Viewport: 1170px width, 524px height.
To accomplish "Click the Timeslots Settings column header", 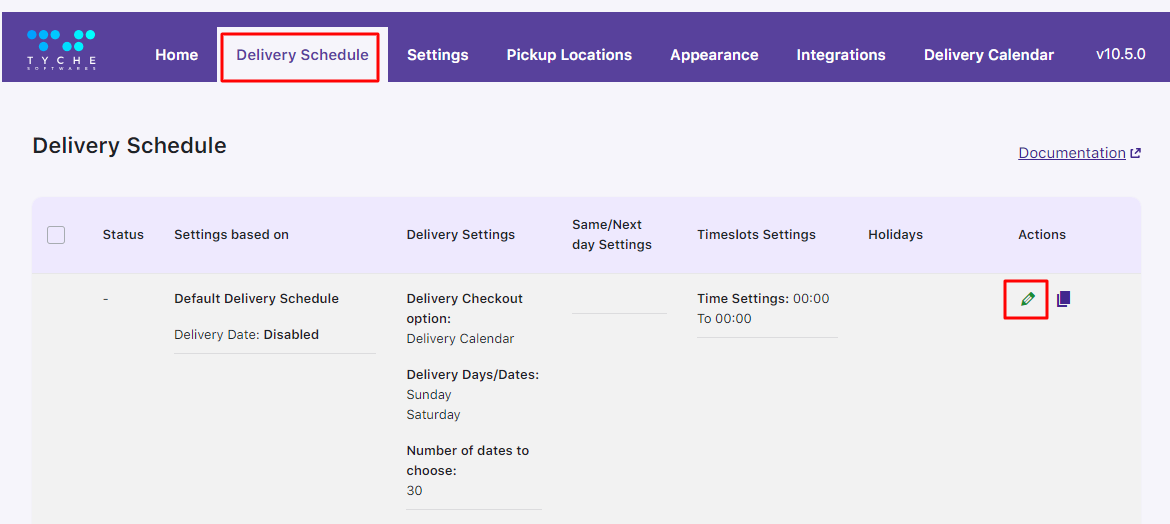I will 756,235.
